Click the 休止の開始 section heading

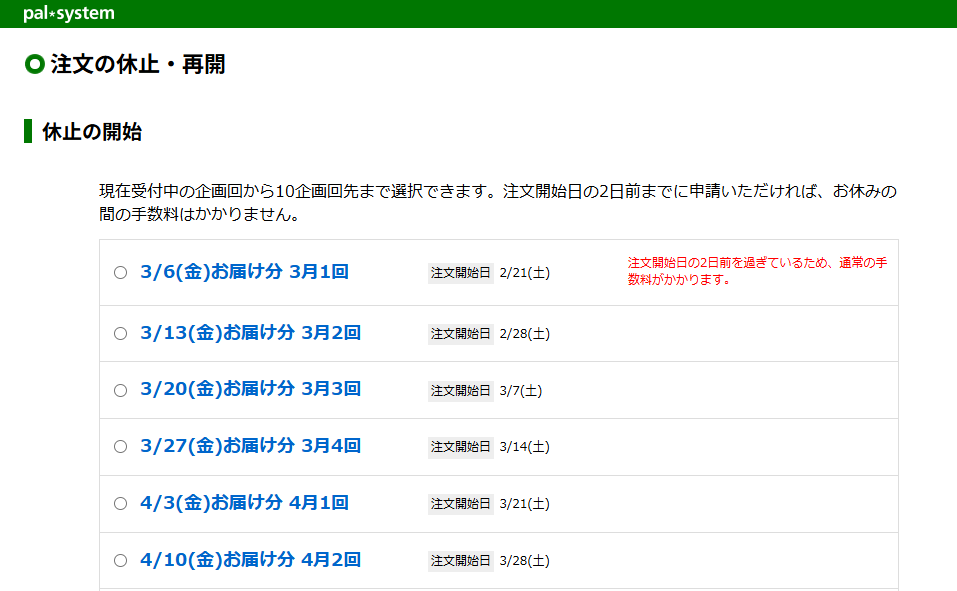pyautogui.click(x=92, y=132)
